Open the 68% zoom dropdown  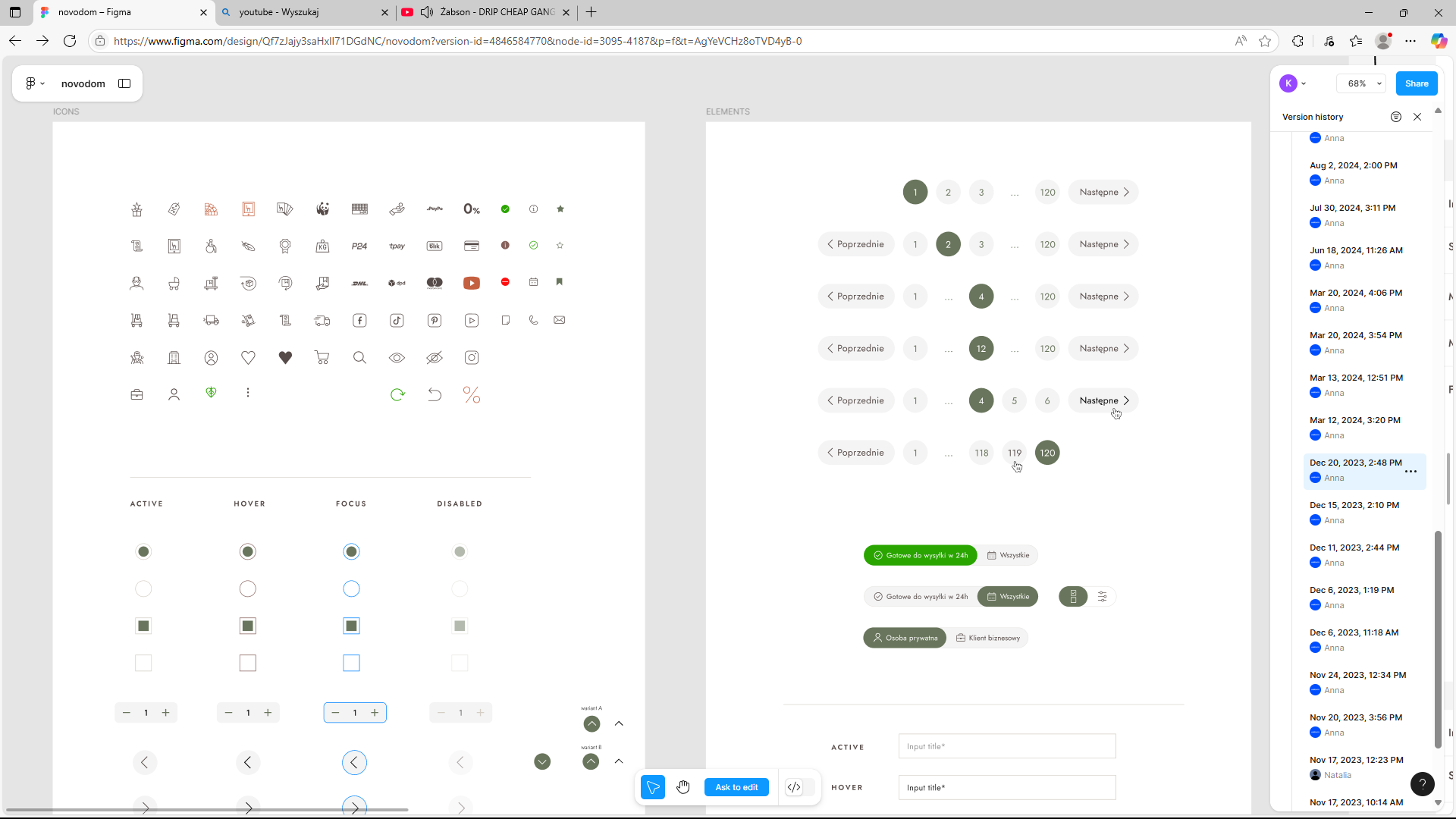click(1362, 83)
